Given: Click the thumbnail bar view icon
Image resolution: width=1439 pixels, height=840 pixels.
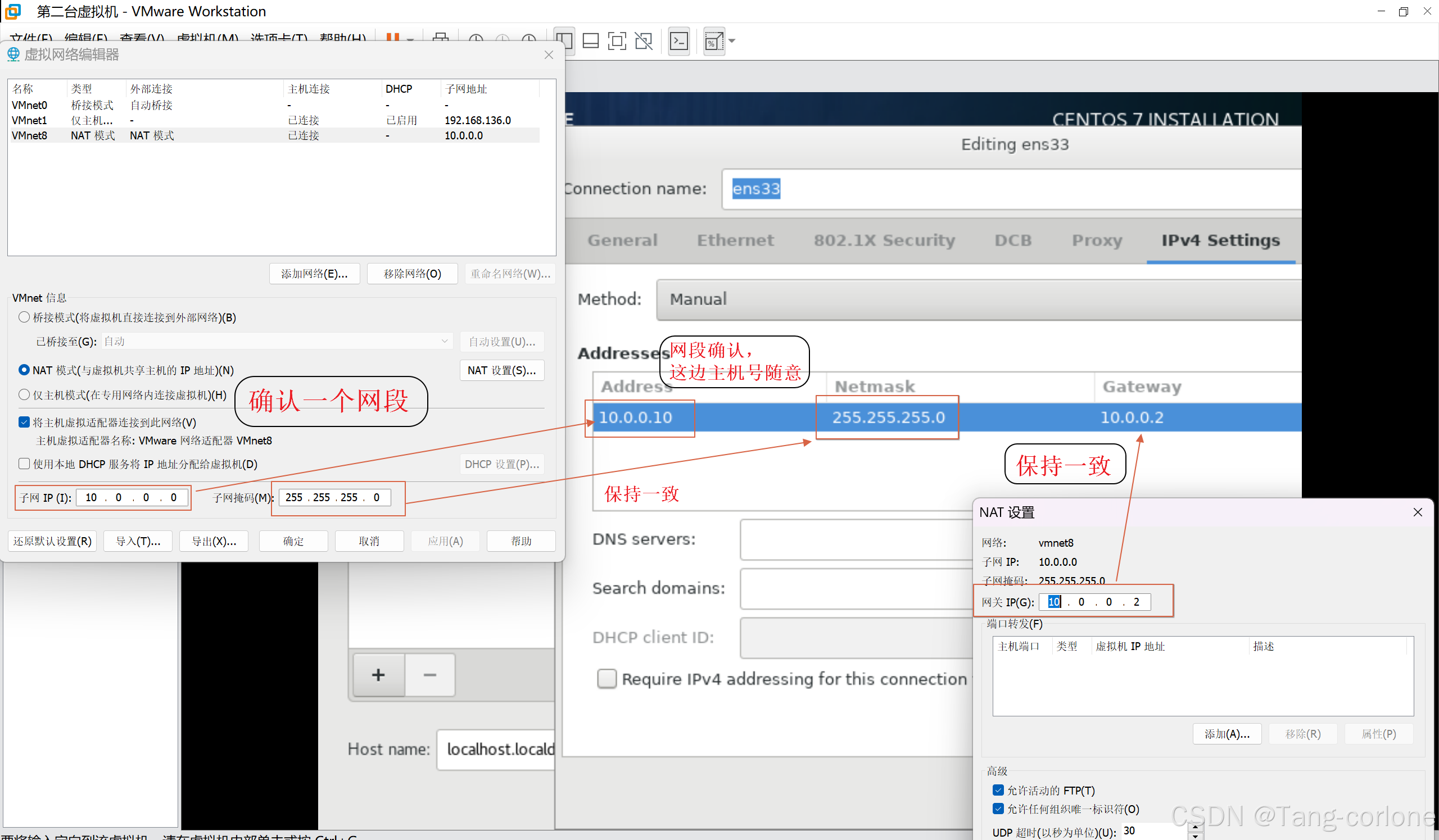Looking at the screenshot, I should 590,41.
